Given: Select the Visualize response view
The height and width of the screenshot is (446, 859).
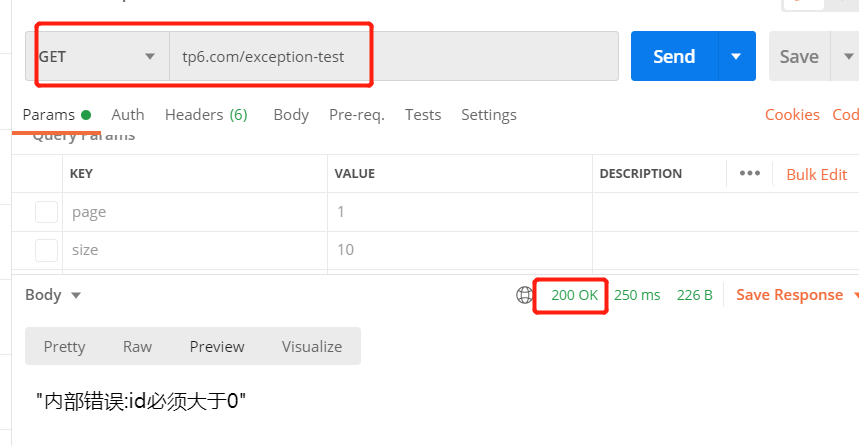Looking at the screenshot, I should (312, 346).
